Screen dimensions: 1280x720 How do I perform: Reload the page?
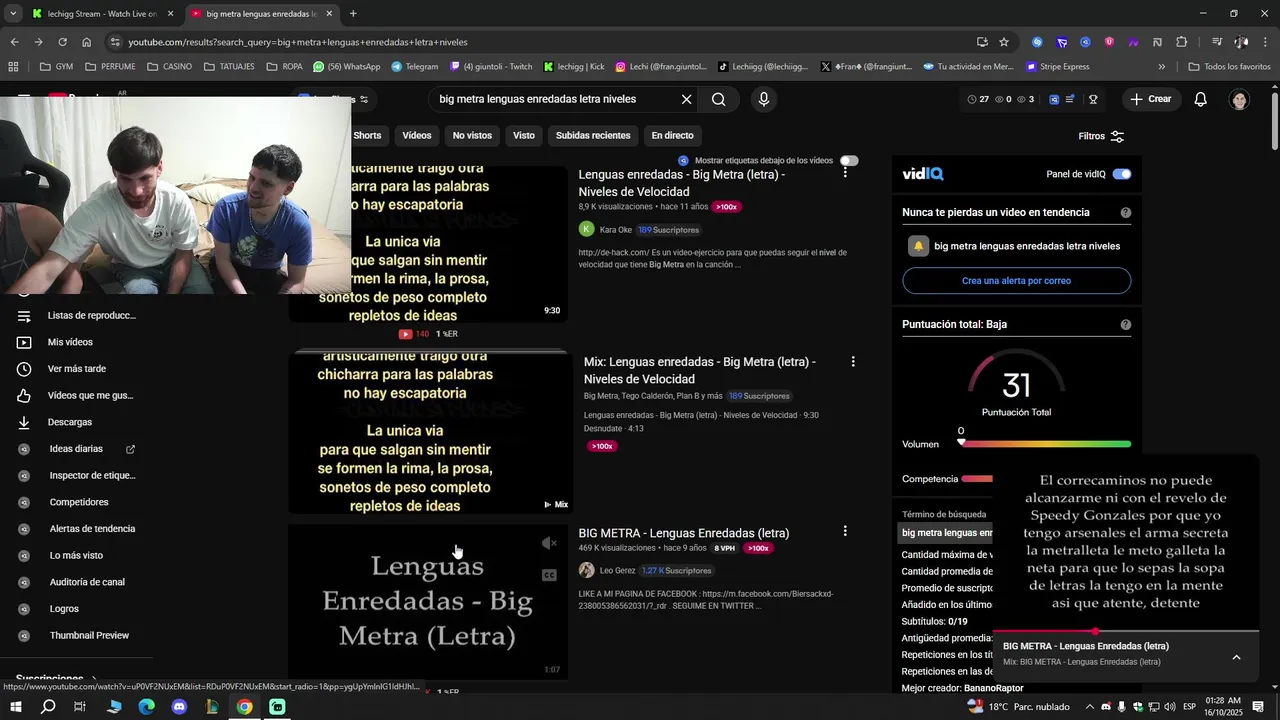pos(62,42)
